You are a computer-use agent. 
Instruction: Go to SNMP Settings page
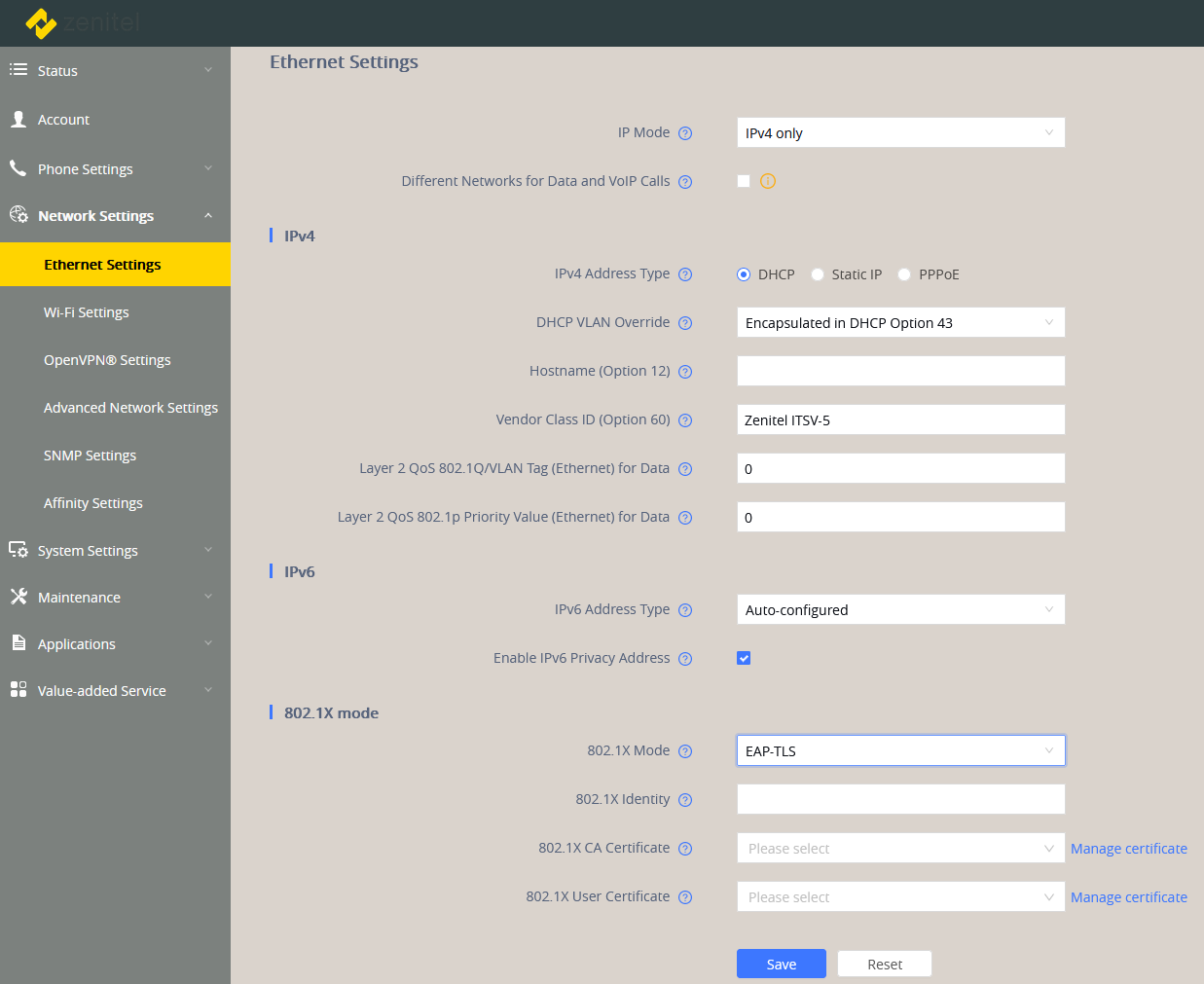[90, 456]
